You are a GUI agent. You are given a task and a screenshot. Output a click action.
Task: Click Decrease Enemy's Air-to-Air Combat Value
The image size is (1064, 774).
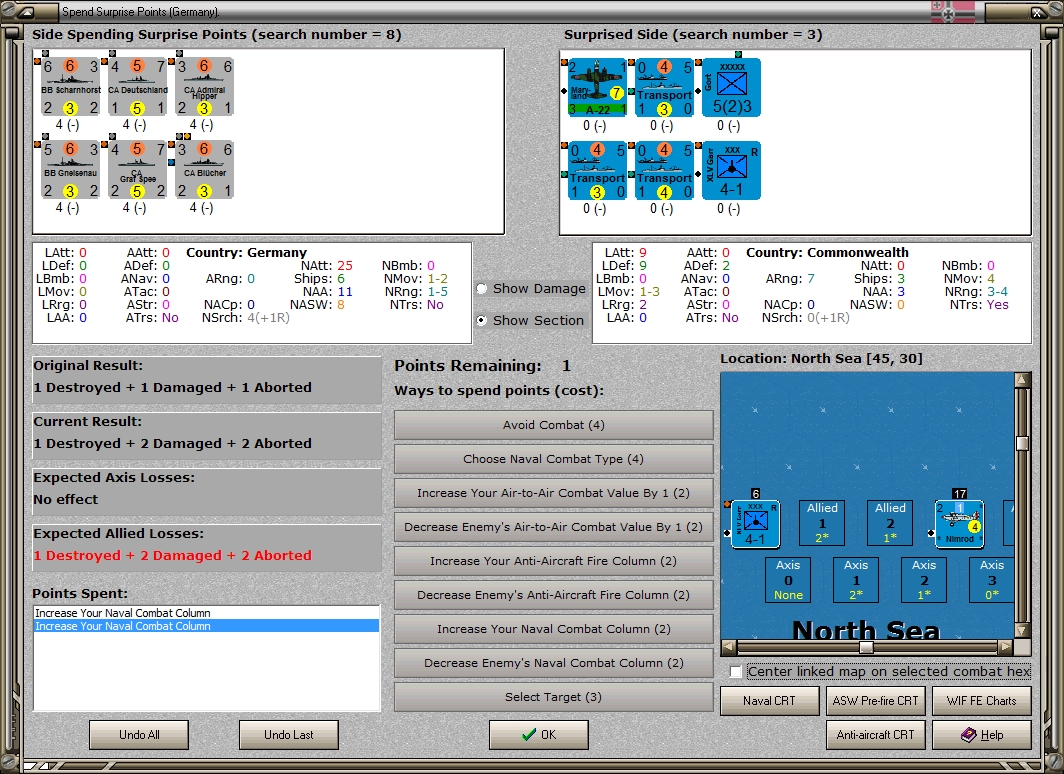(x=554, y=527)
